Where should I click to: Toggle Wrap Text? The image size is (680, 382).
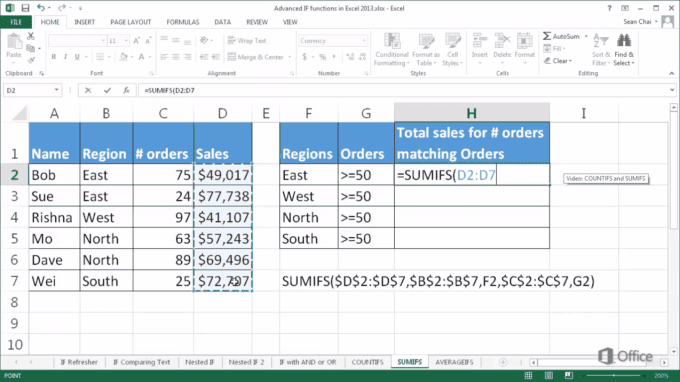point(247,41)
